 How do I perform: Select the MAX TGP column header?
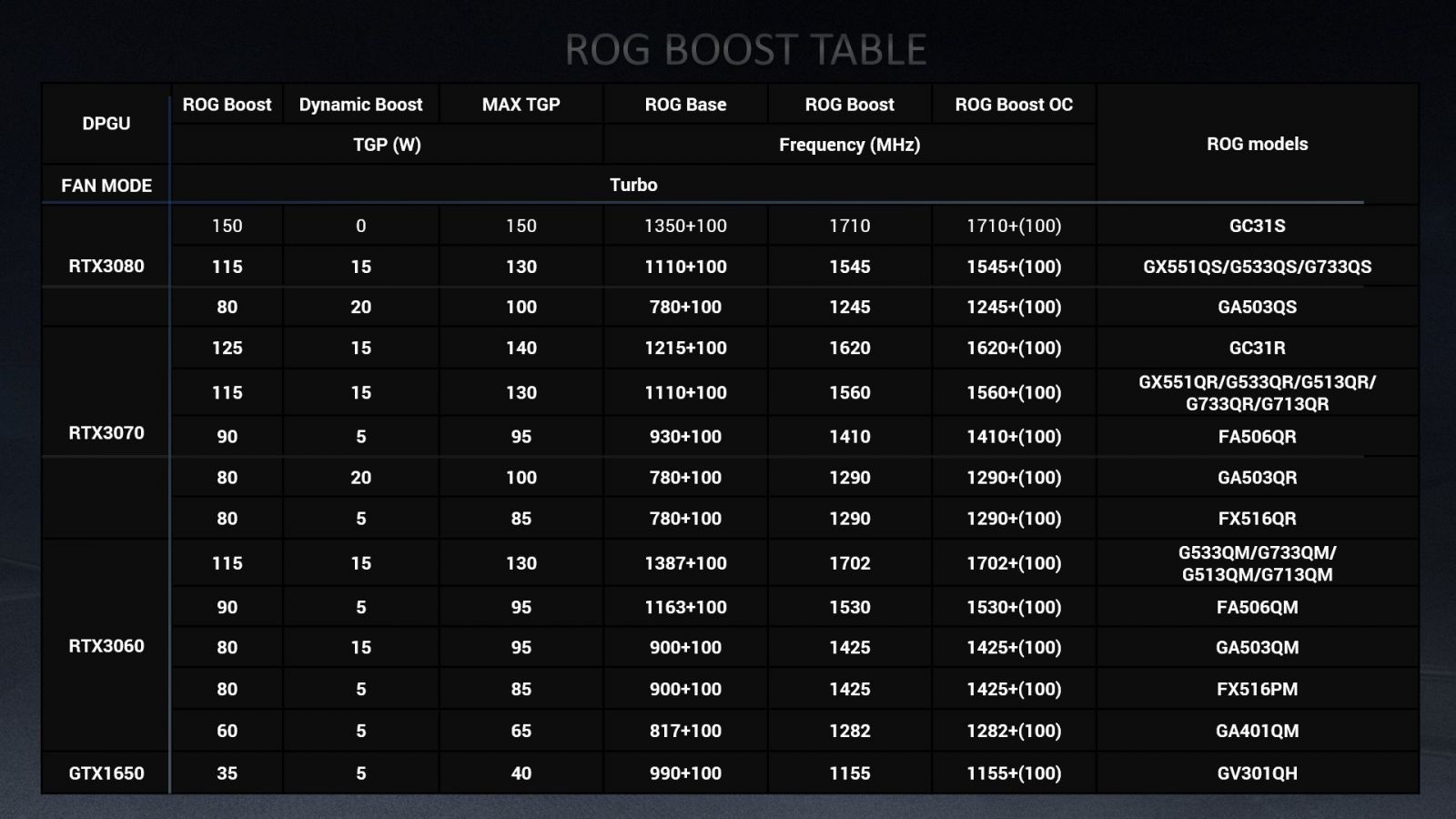pyautogui.click(x=521, y=105)
